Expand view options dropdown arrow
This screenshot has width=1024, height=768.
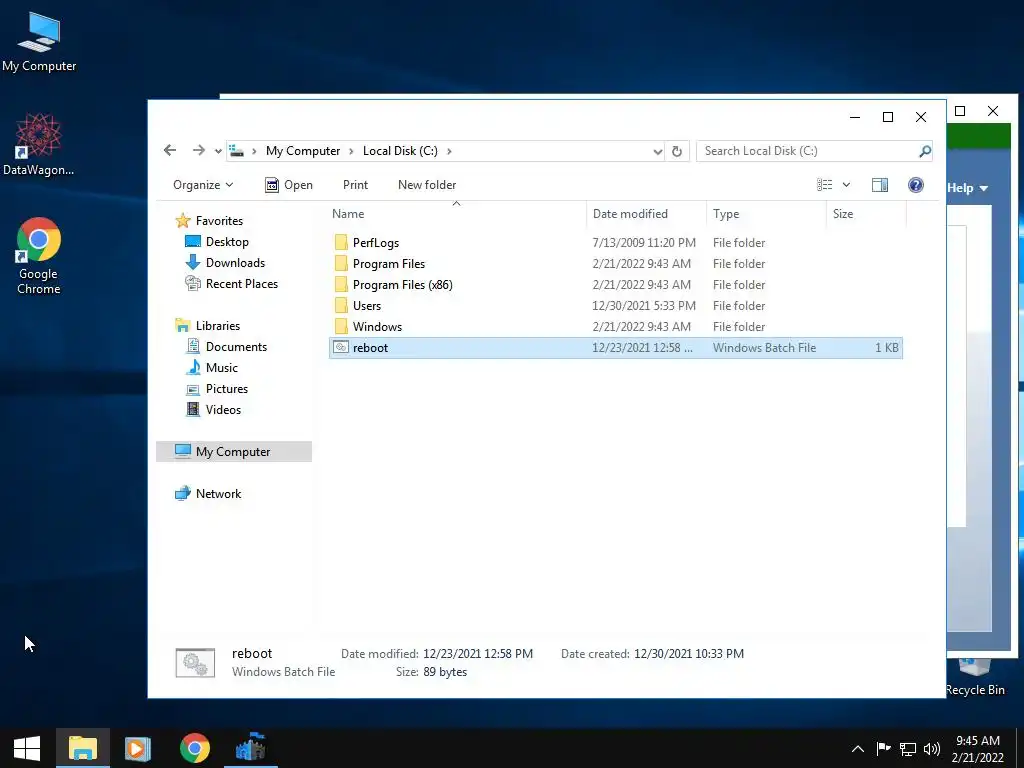point(846,185)
